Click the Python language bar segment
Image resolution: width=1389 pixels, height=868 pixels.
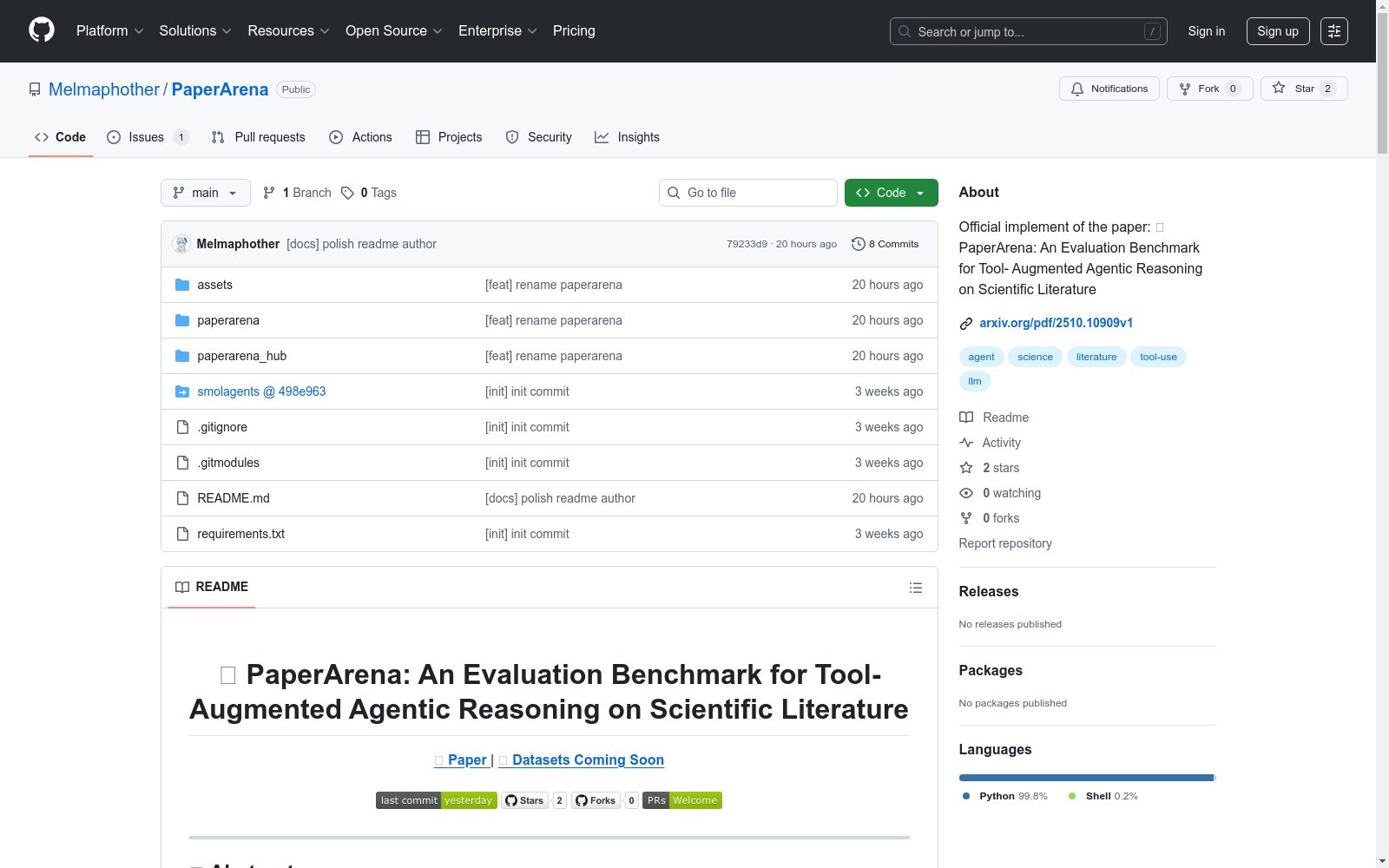click(x=1086, y=778)
